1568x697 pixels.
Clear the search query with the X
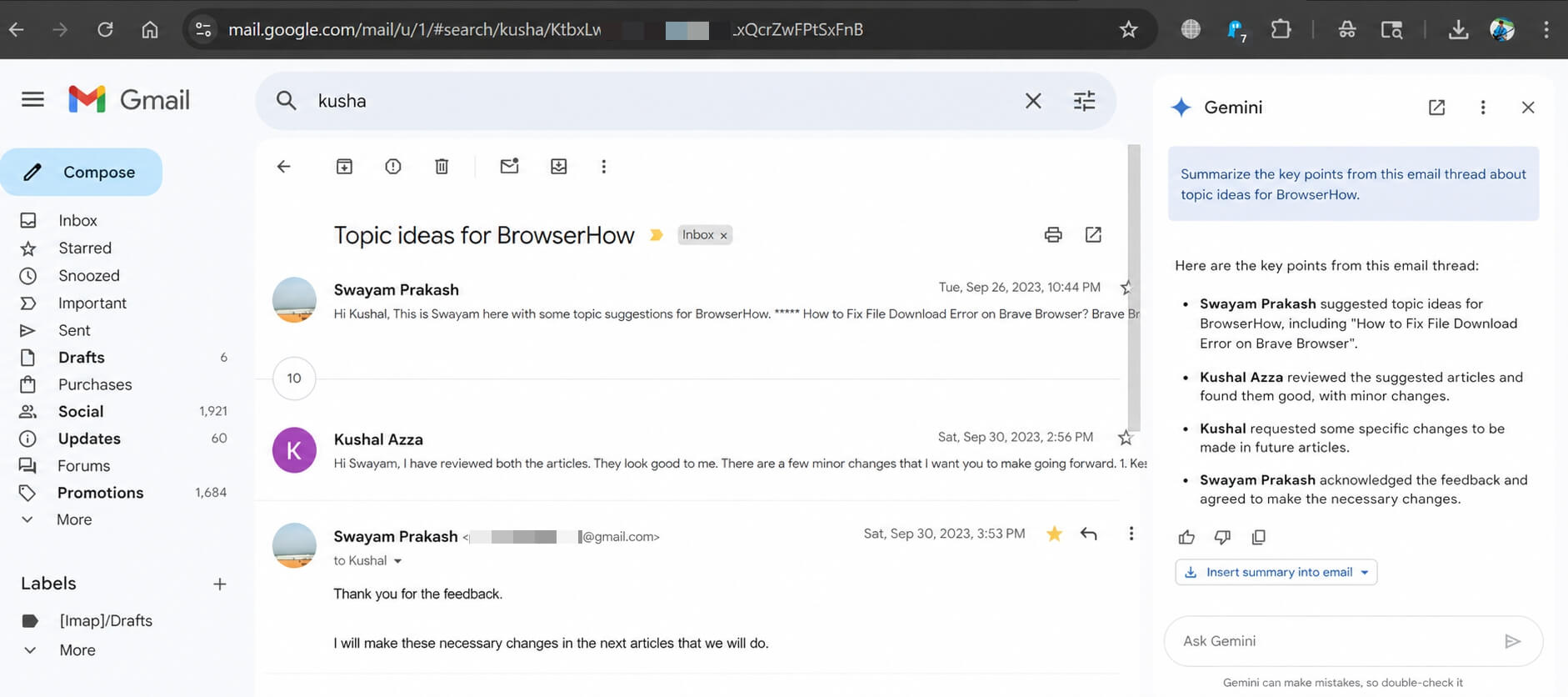coord(1033,101)
